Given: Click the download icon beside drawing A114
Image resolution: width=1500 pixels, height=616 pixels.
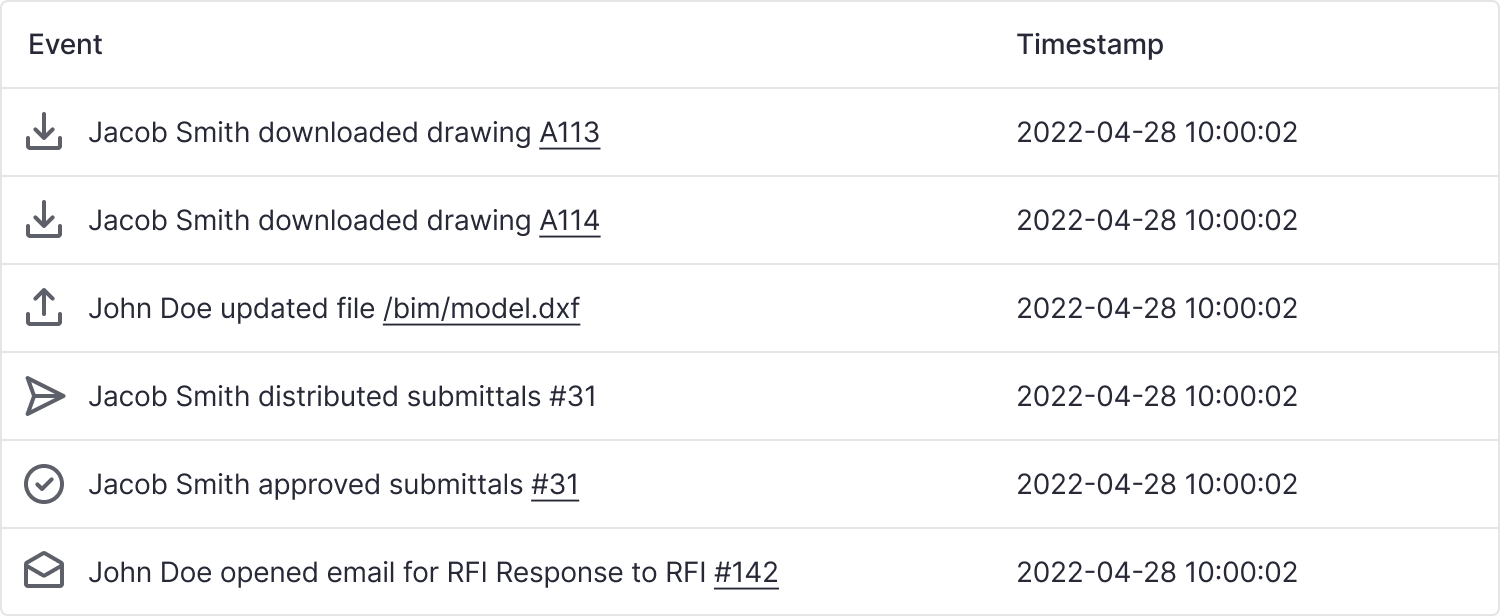Looking at the screenshot, I should (x=43, y=220).
